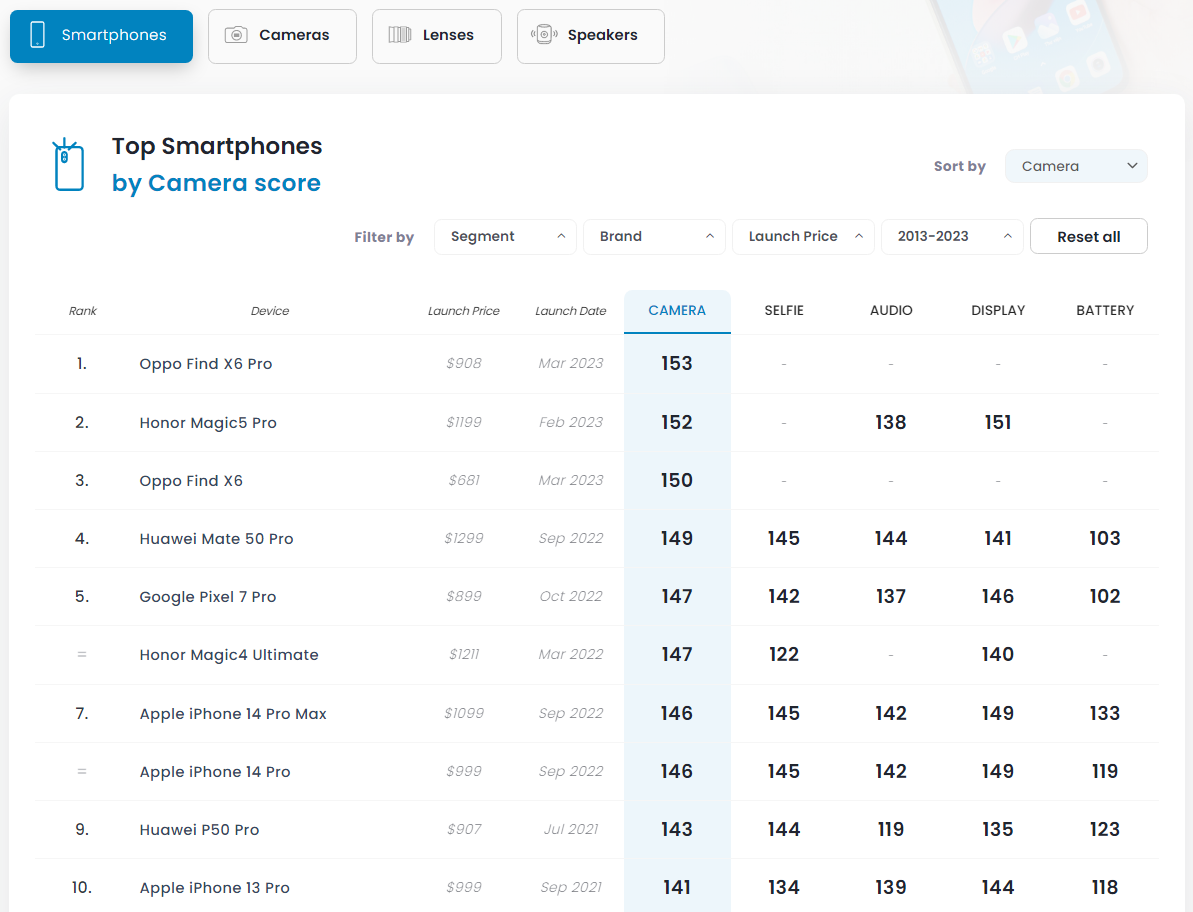Open the Smartphones tab
This screenshot has height=912, width=1193.
click(x=101, y=36)
